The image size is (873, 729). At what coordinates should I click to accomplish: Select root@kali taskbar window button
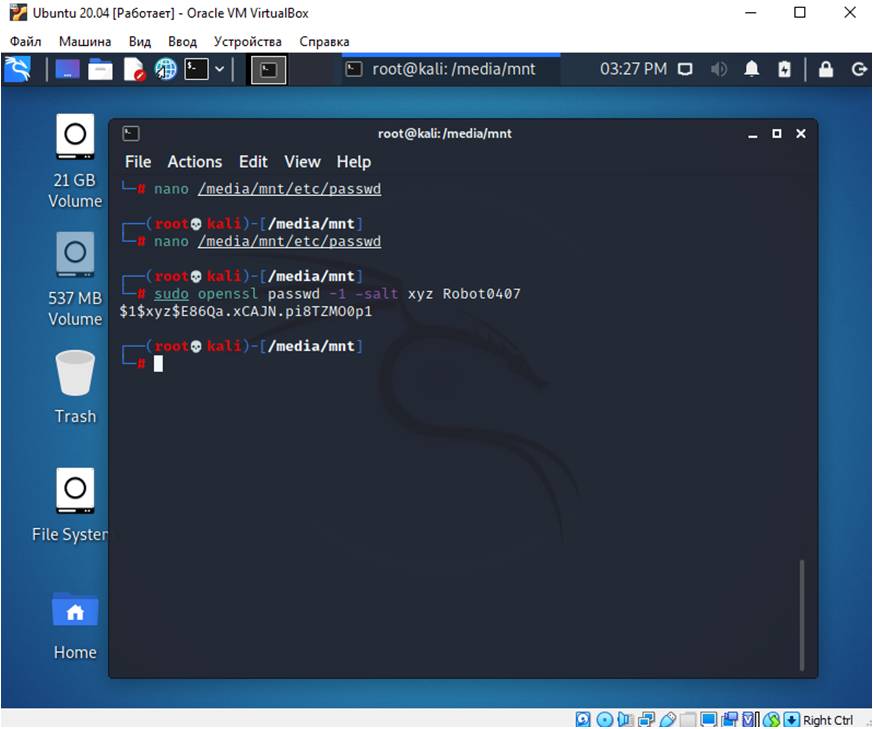click(450, 69)
